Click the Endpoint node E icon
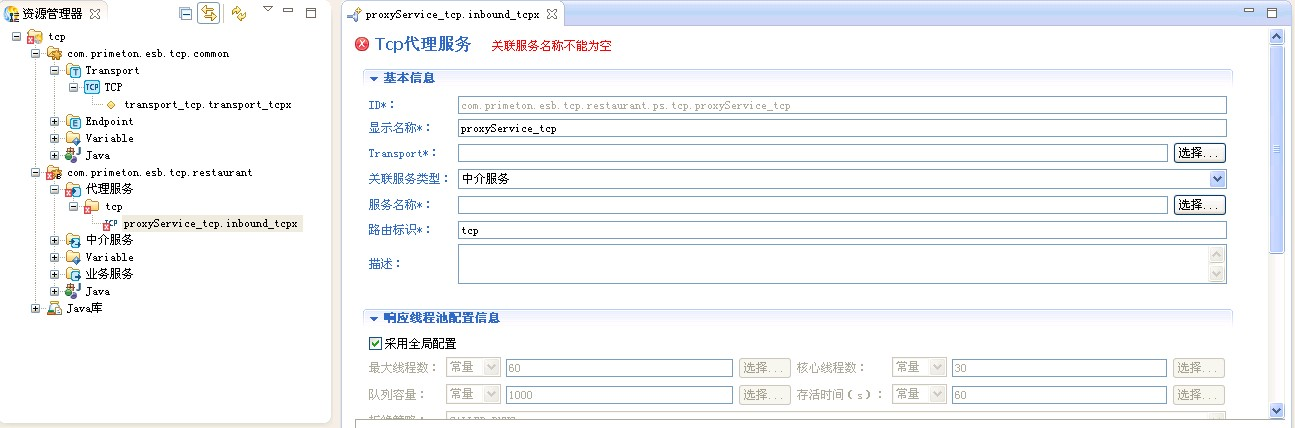The width and height of the screenshot is (1295, 428). (x=74, y=122)
